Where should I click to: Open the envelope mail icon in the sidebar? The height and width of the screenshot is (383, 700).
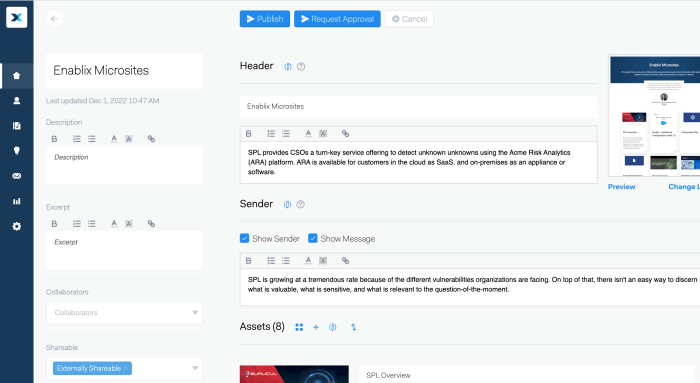(x=17, y=176)
